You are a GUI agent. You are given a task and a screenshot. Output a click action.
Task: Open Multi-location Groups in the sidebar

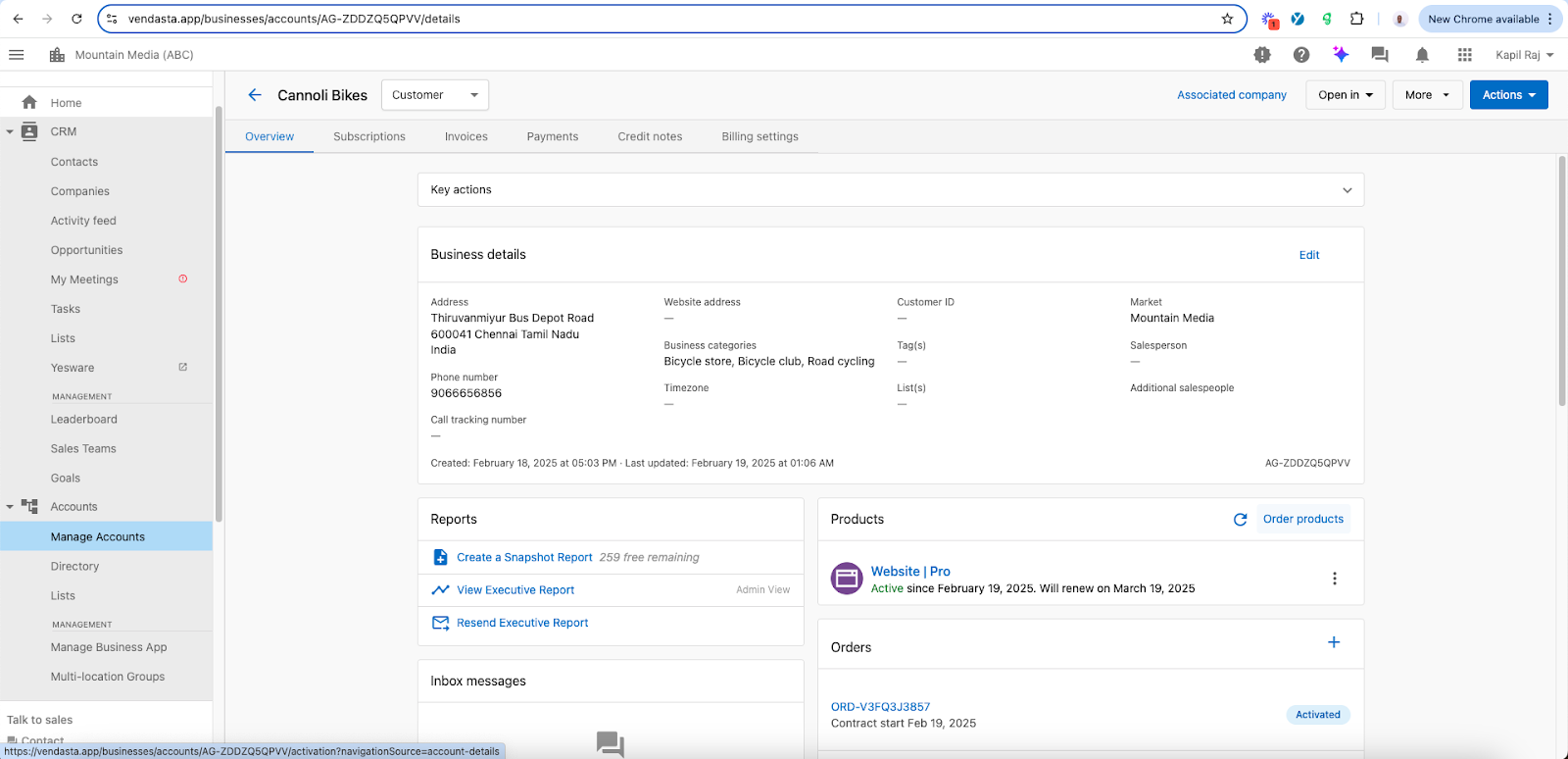click(x=108, y=677)
